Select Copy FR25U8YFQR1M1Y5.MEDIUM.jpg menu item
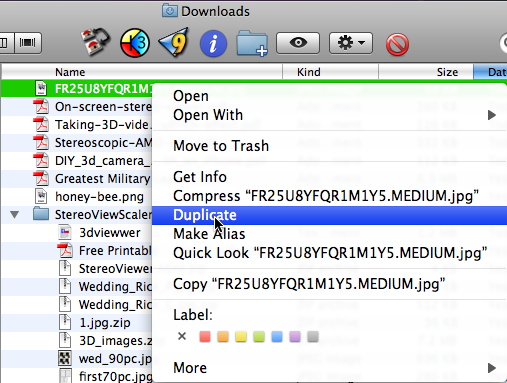This screenshot has width=507, height=383. (x=329, y=284)
